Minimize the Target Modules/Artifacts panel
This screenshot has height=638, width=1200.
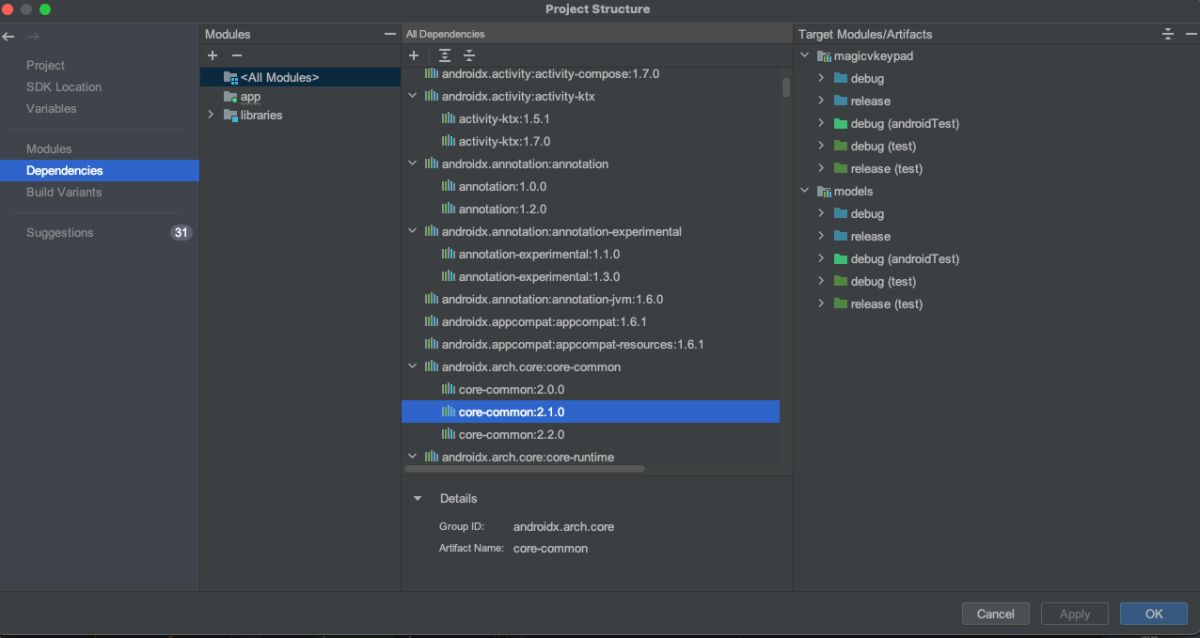1190,34
